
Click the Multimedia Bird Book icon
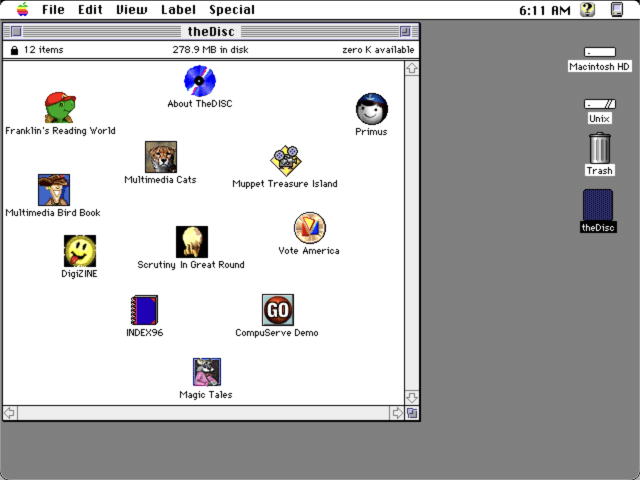(54, 190)
